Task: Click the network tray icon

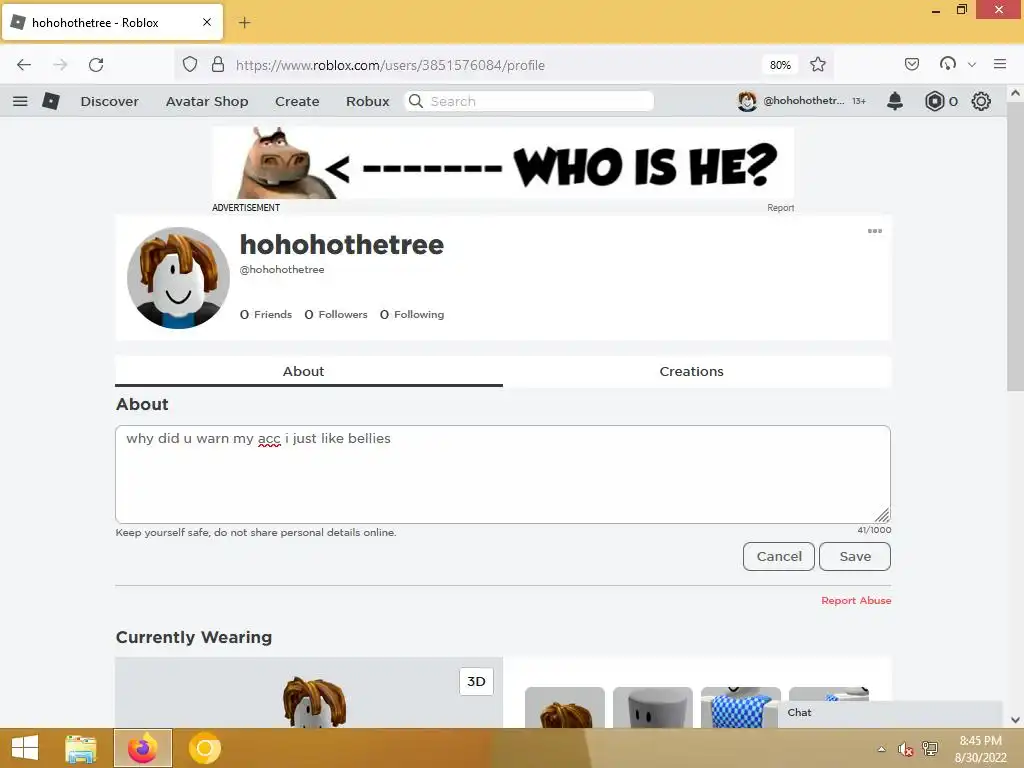Action: (x=929, y=748)
